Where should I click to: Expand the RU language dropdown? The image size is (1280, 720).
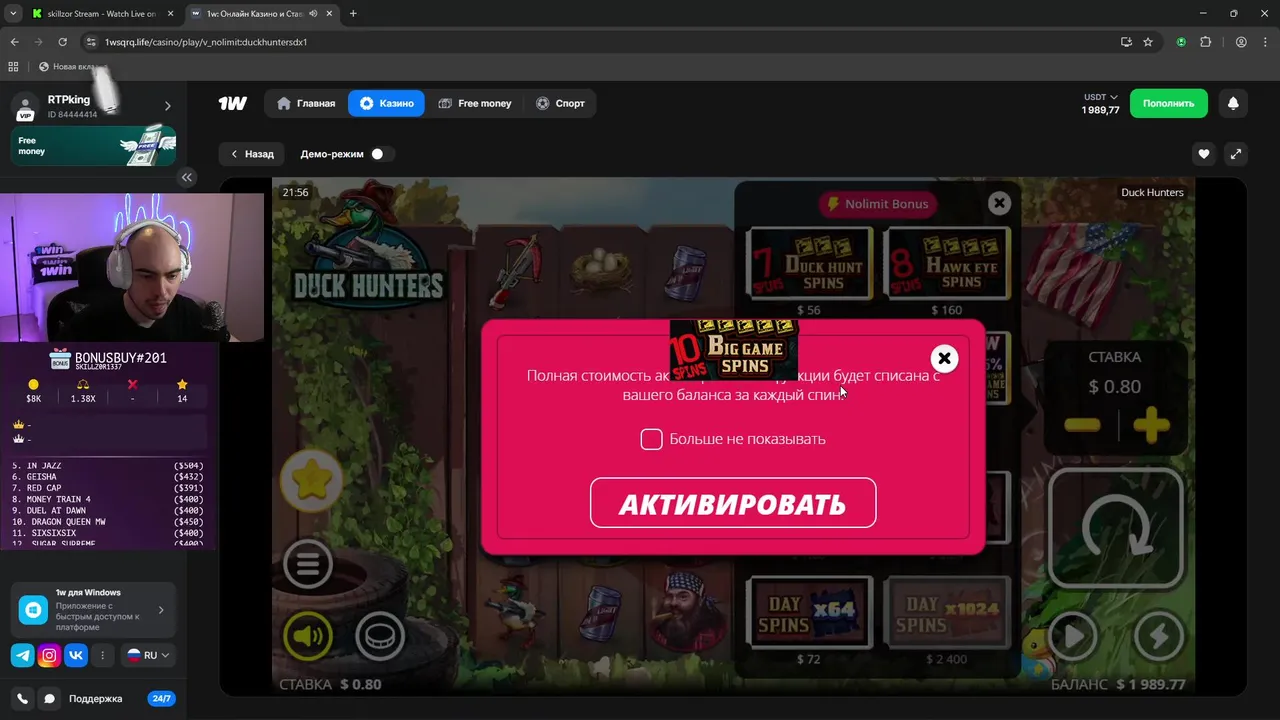[148, 656]
